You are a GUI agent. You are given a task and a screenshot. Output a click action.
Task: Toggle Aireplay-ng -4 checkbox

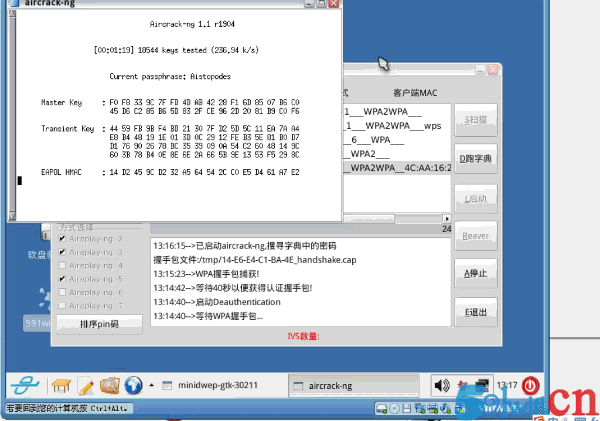[x=62, y=266]
